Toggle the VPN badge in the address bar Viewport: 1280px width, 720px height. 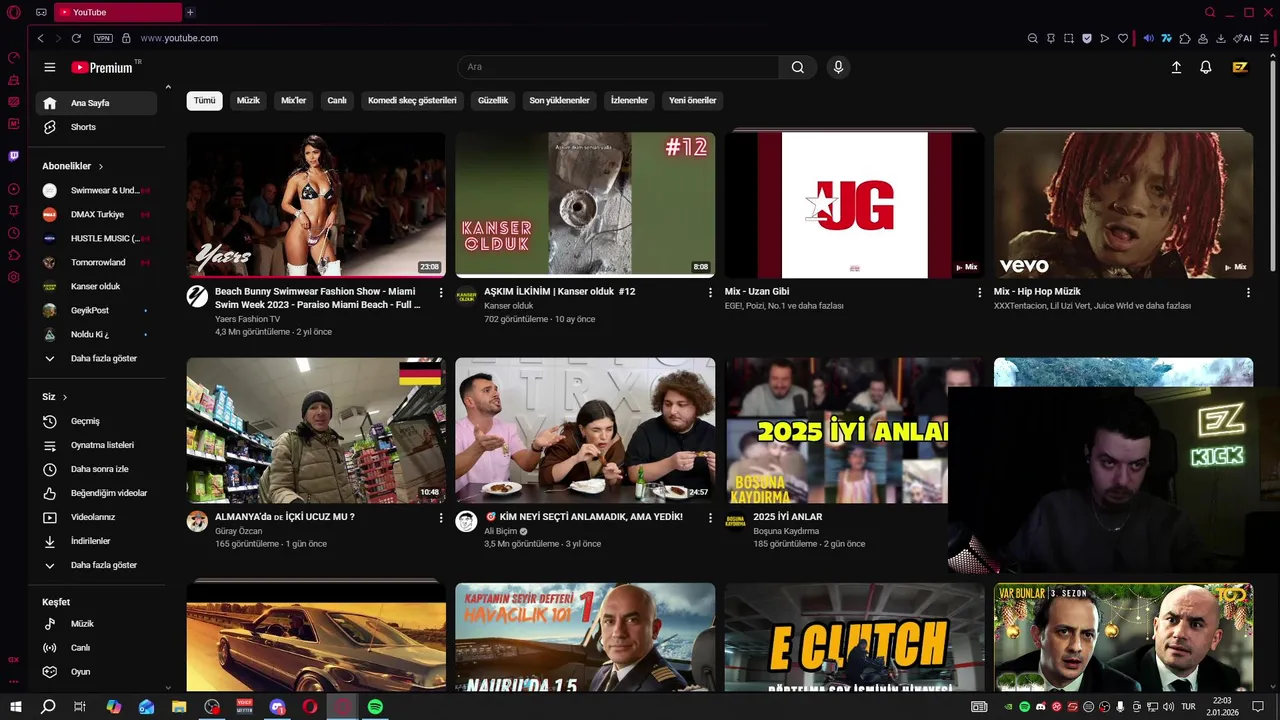(103, 38)
